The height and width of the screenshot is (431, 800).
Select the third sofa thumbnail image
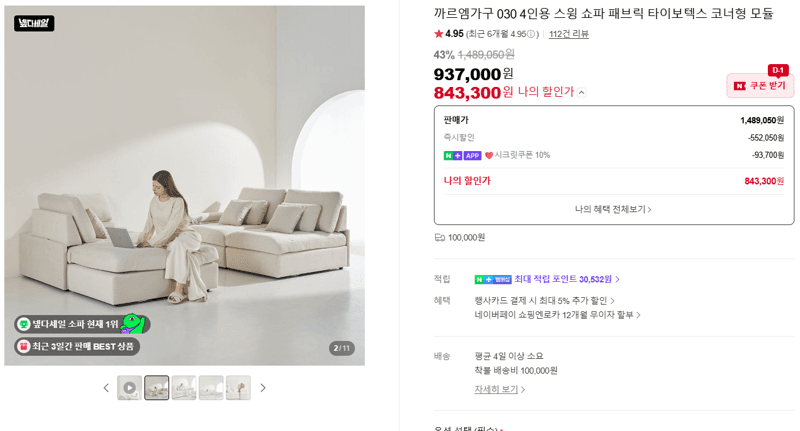(184, 388)
